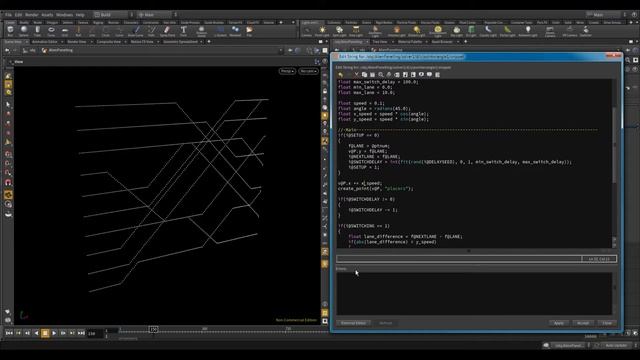This screenshot has height=360, width=640.
Task: Select the Torus shelf tool
Action: (x=51, y=31)
